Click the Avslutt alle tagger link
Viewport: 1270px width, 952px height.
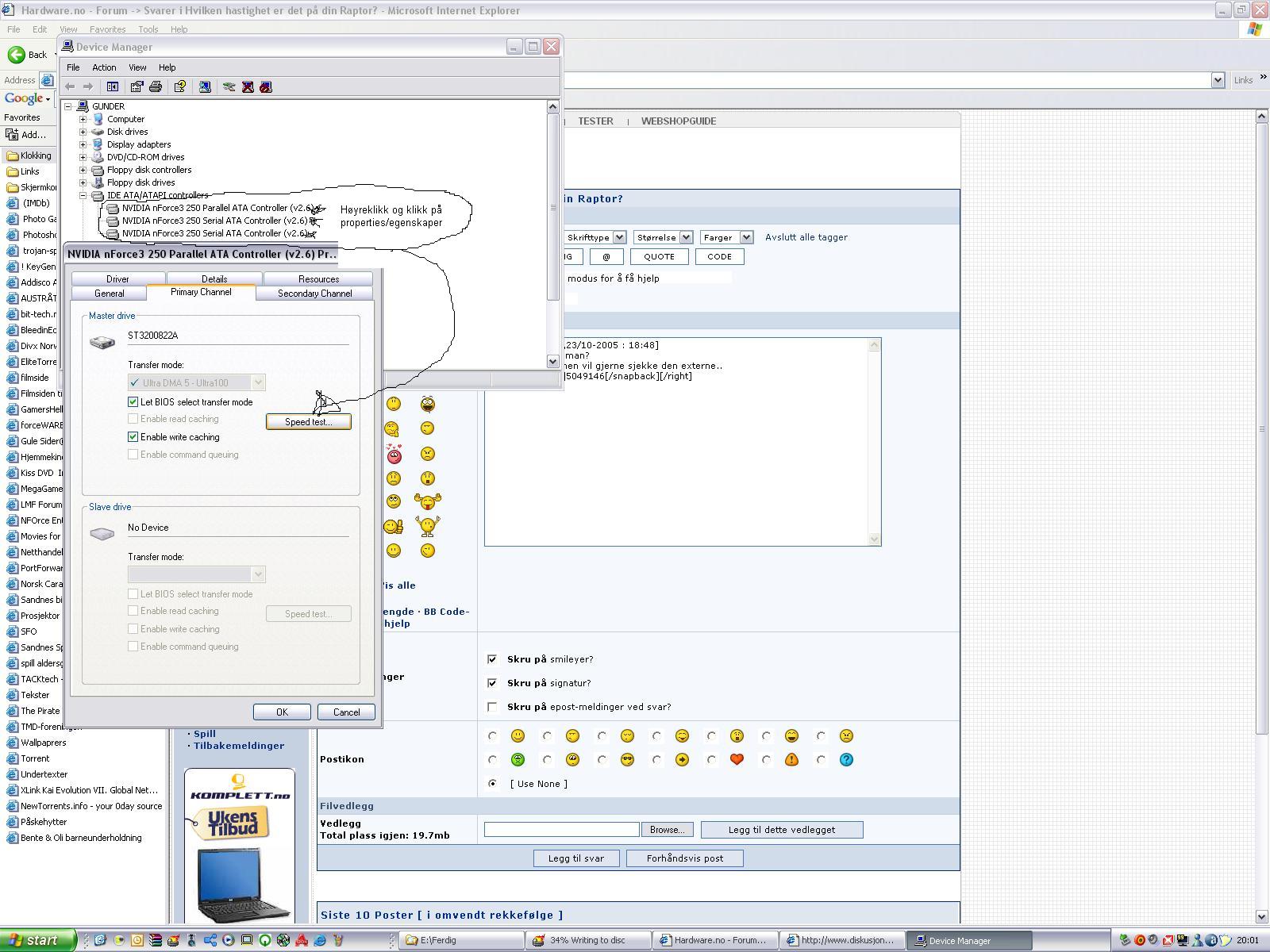point(806,237)
